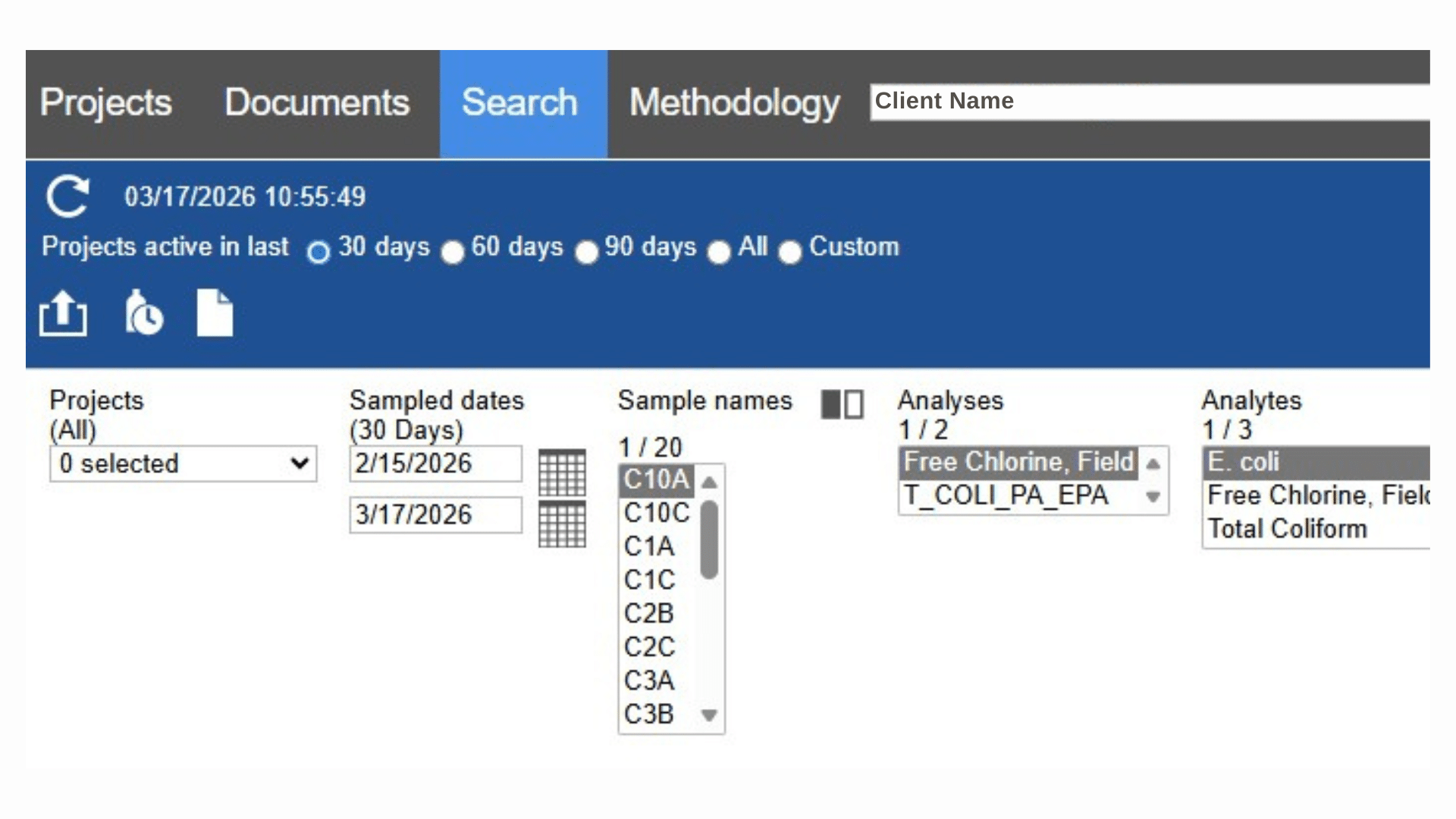Viewport: 1456px width, 819px height.
Task: Select the Custom radio button
Action: coord(790,252)
